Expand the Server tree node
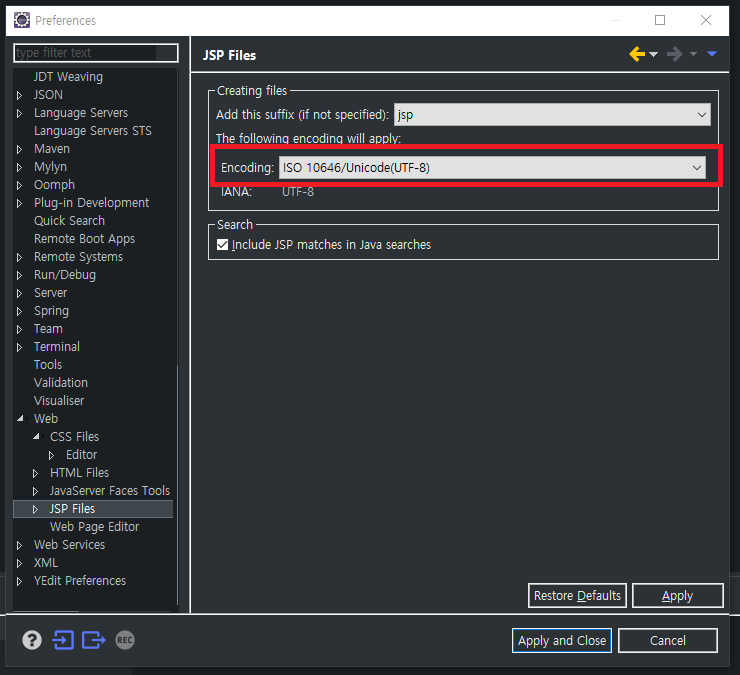Screen dimensions: 740x675 pyautogui.click(x=19, y=293)
